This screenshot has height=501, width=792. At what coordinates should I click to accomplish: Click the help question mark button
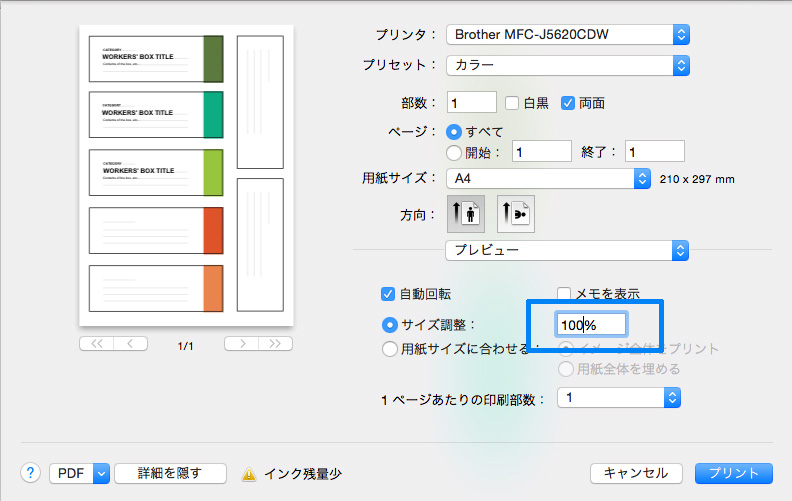coord(30,473)
